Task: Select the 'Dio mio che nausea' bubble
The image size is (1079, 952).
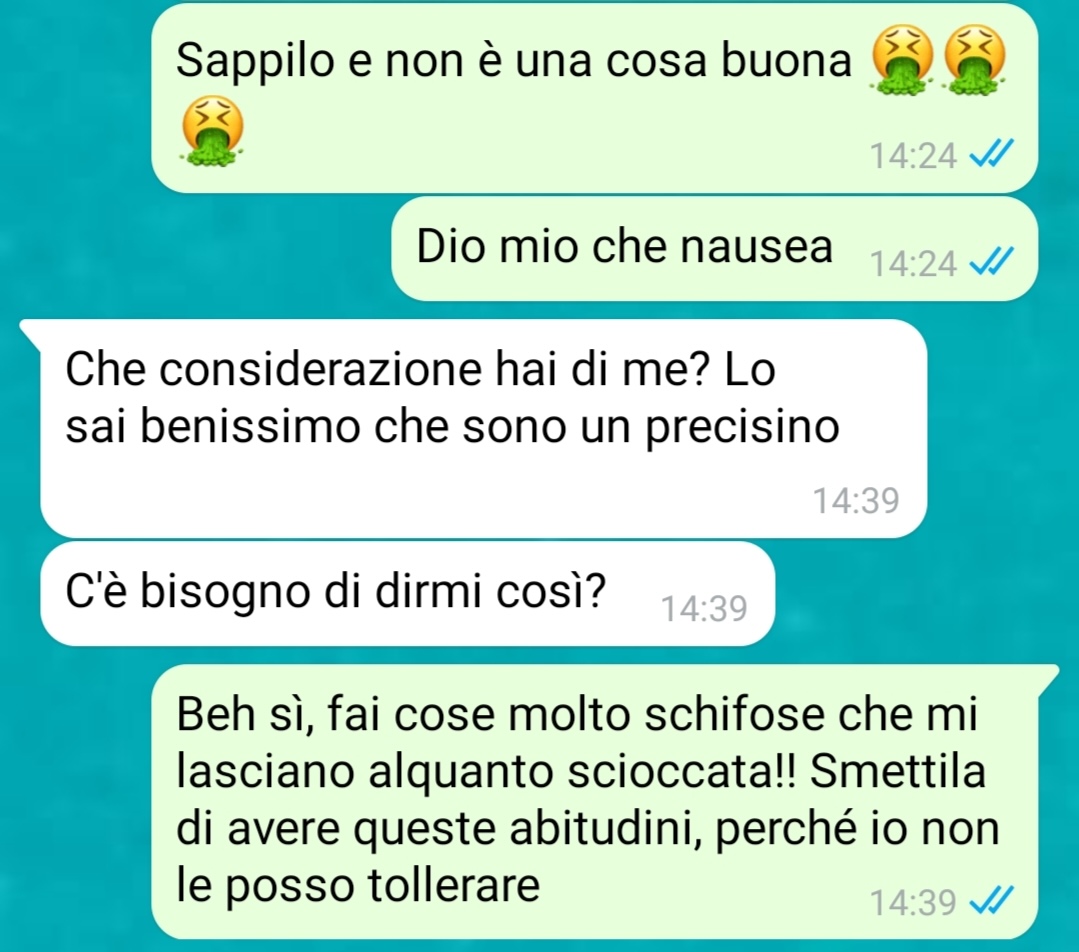Action: click(x=714, y=248)
